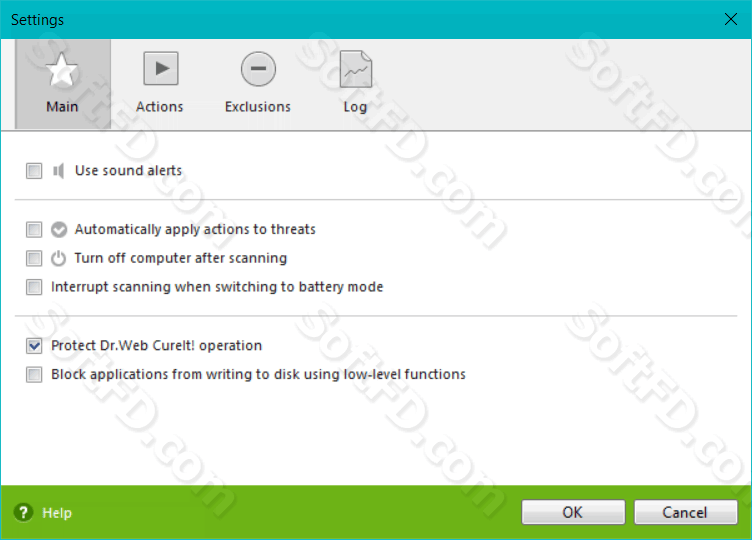Click 'Turn off computer after scanning' text
This screenshot has height=540, width=752.
click(181, 258)
